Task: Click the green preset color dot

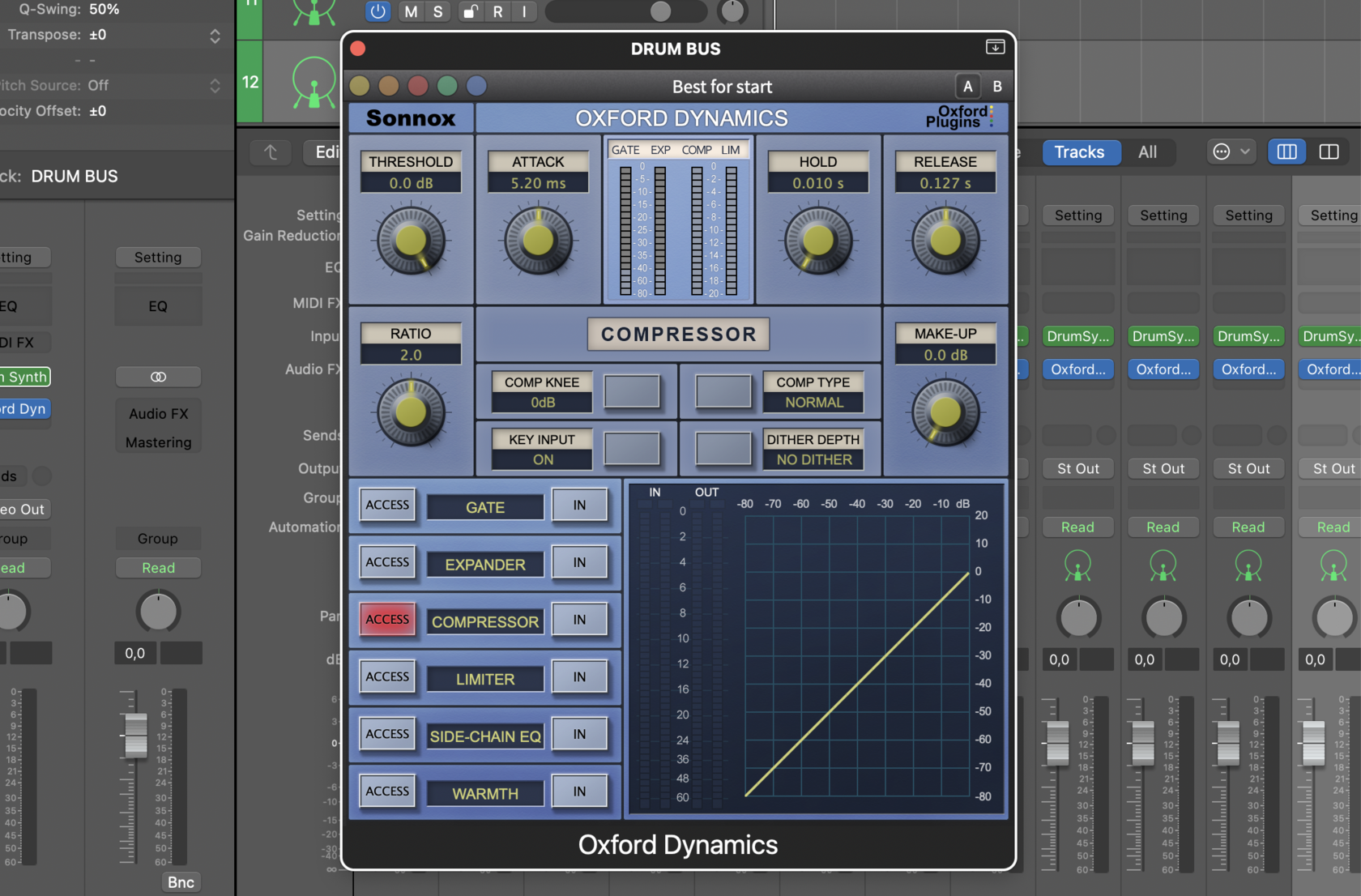Action: [x=447, y=86]
